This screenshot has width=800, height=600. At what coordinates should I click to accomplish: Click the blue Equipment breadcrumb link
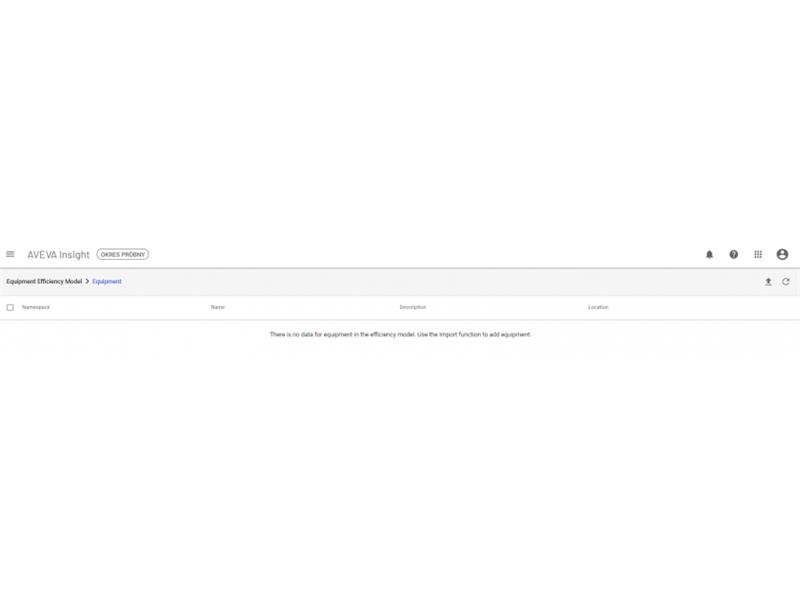(107, 281)
